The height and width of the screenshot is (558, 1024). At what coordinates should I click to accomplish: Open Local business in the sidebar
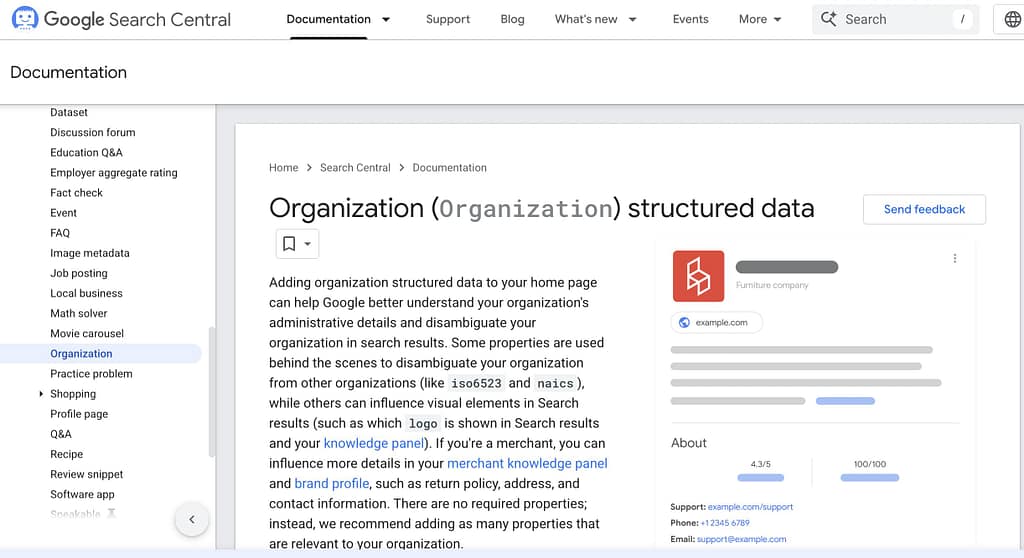tap(86, 293)
